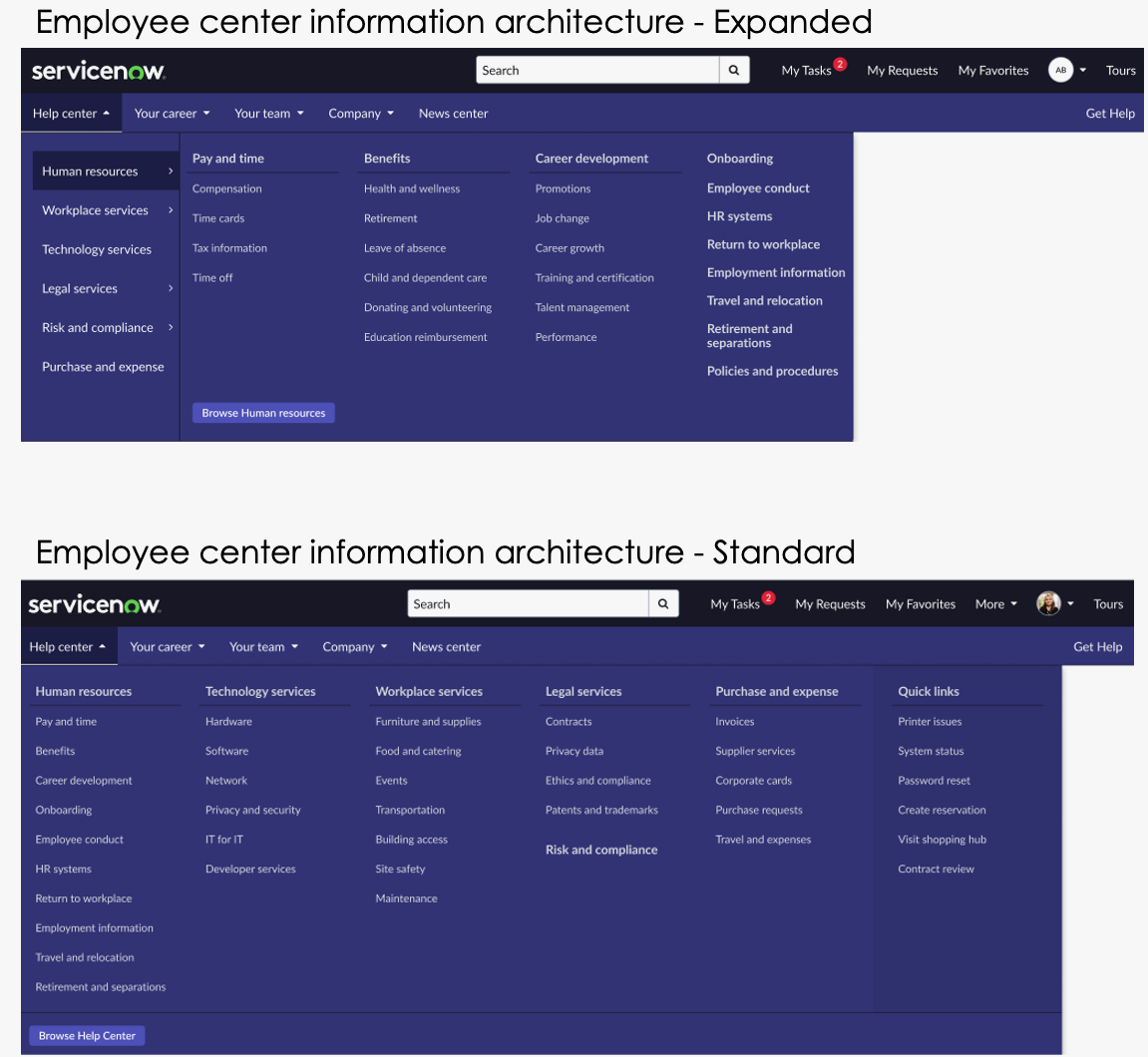The height and width of the screenshot is (1057, 1148).
Task: Click the ServiceNow logo in Expanded header
Action: 98,71
